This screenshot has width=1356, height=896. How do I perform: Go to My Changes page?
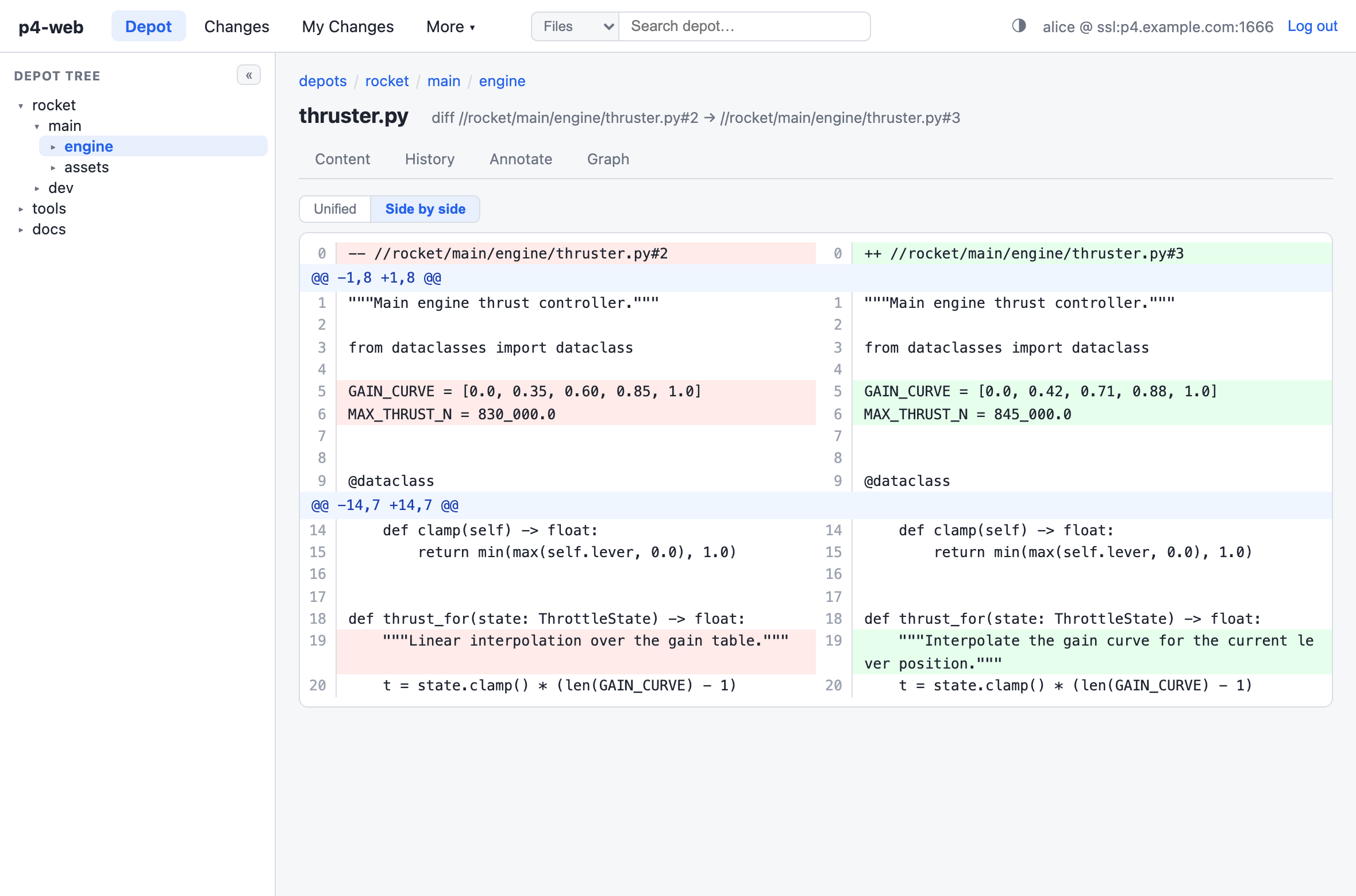click(x=348, y=26)
